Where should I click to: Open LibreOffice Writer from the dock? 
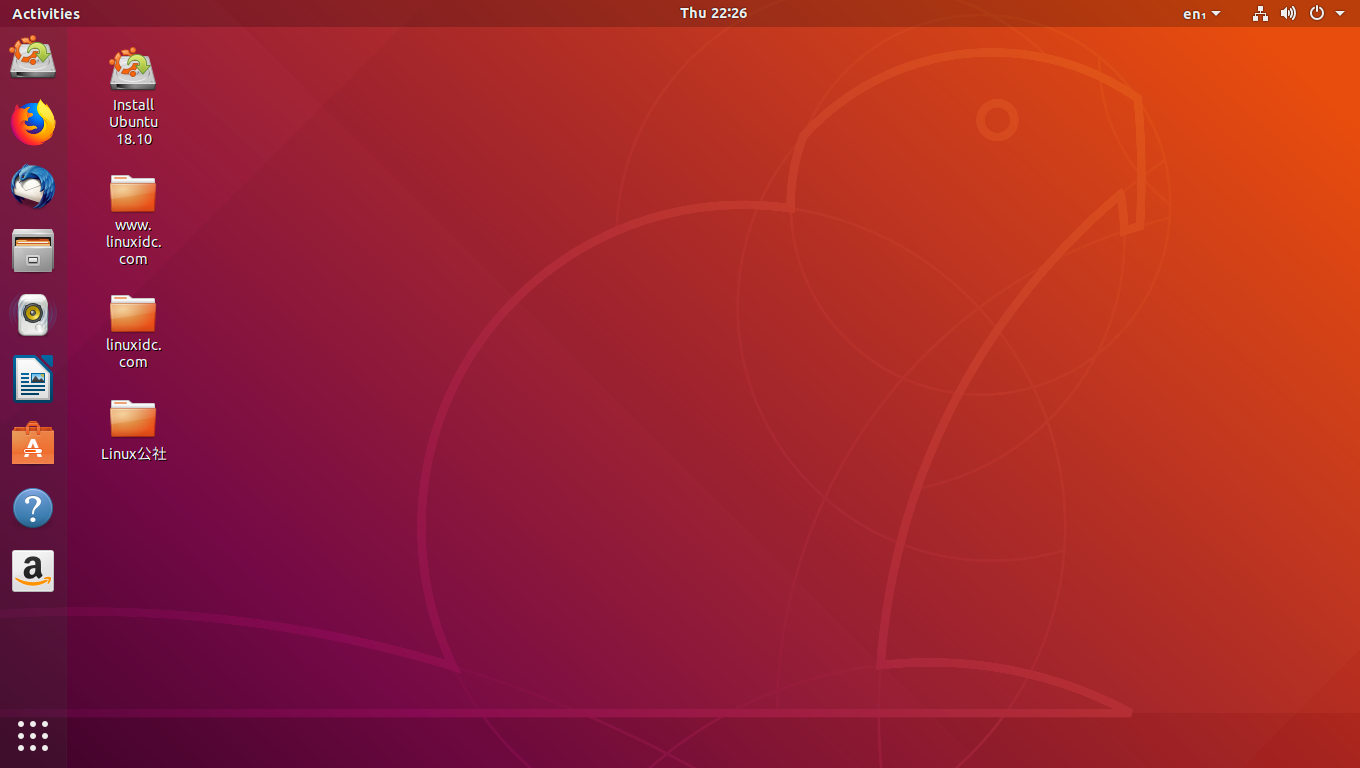(x=33, y=379)
